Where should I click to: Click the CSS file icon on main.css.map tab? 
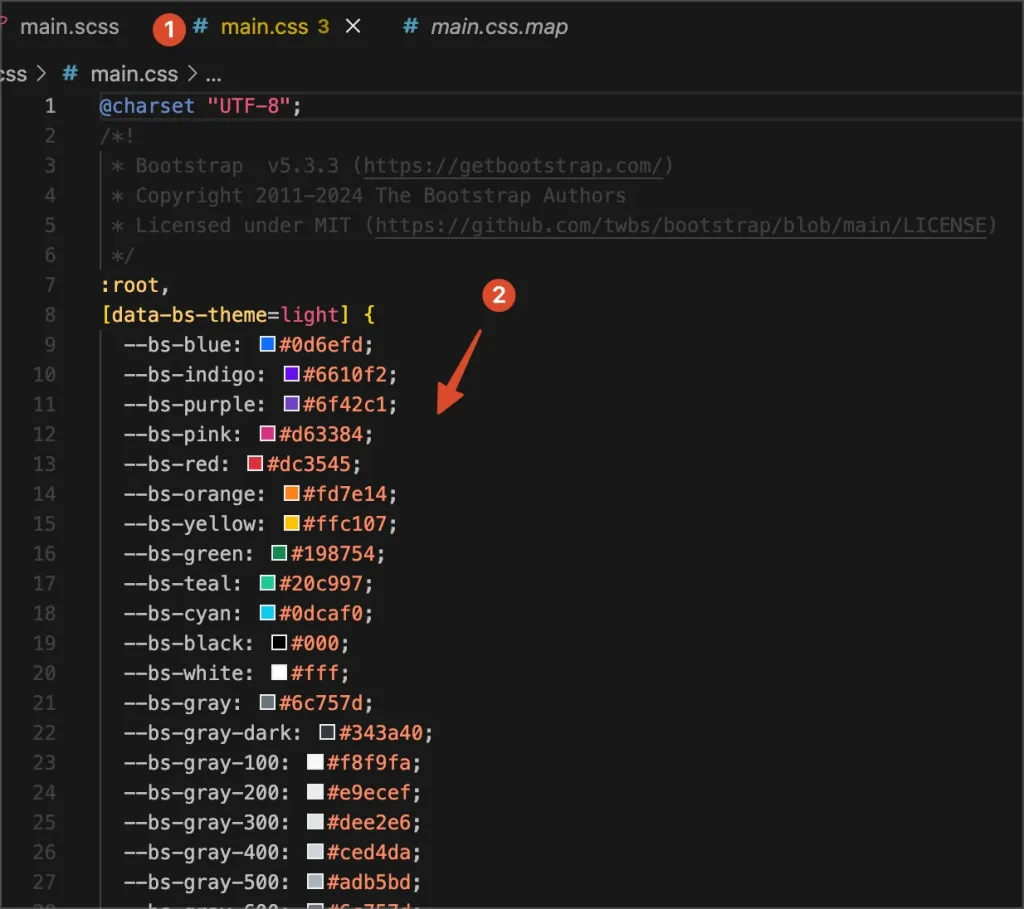410,27
